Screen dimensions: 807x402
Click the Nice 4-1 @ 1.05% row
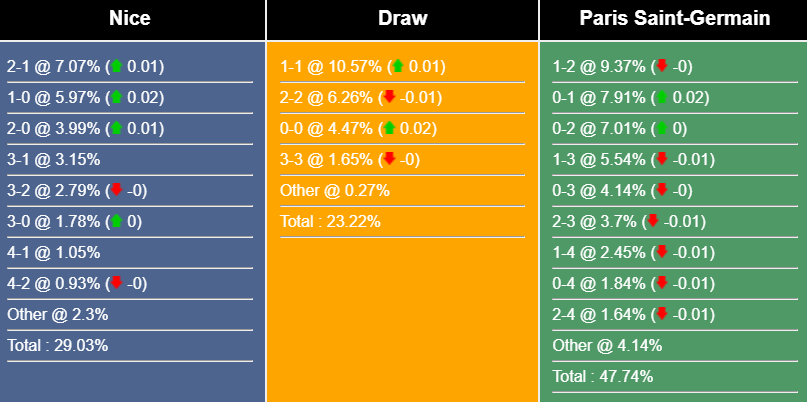click(x=54, y=253)
